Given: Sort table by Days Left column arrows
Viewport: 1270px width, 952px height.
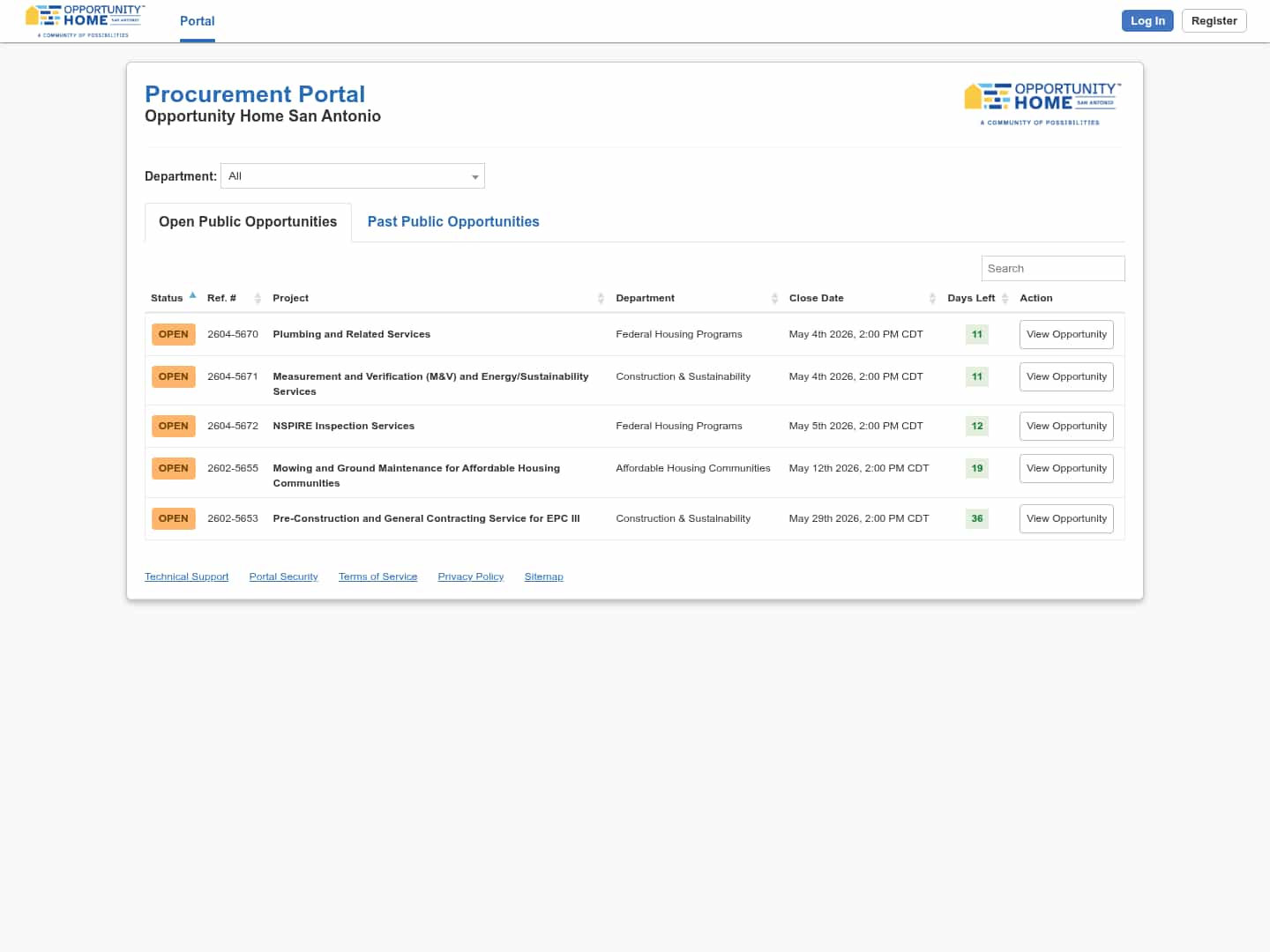Looking at the screenshot, I should tap(1005, 299).
